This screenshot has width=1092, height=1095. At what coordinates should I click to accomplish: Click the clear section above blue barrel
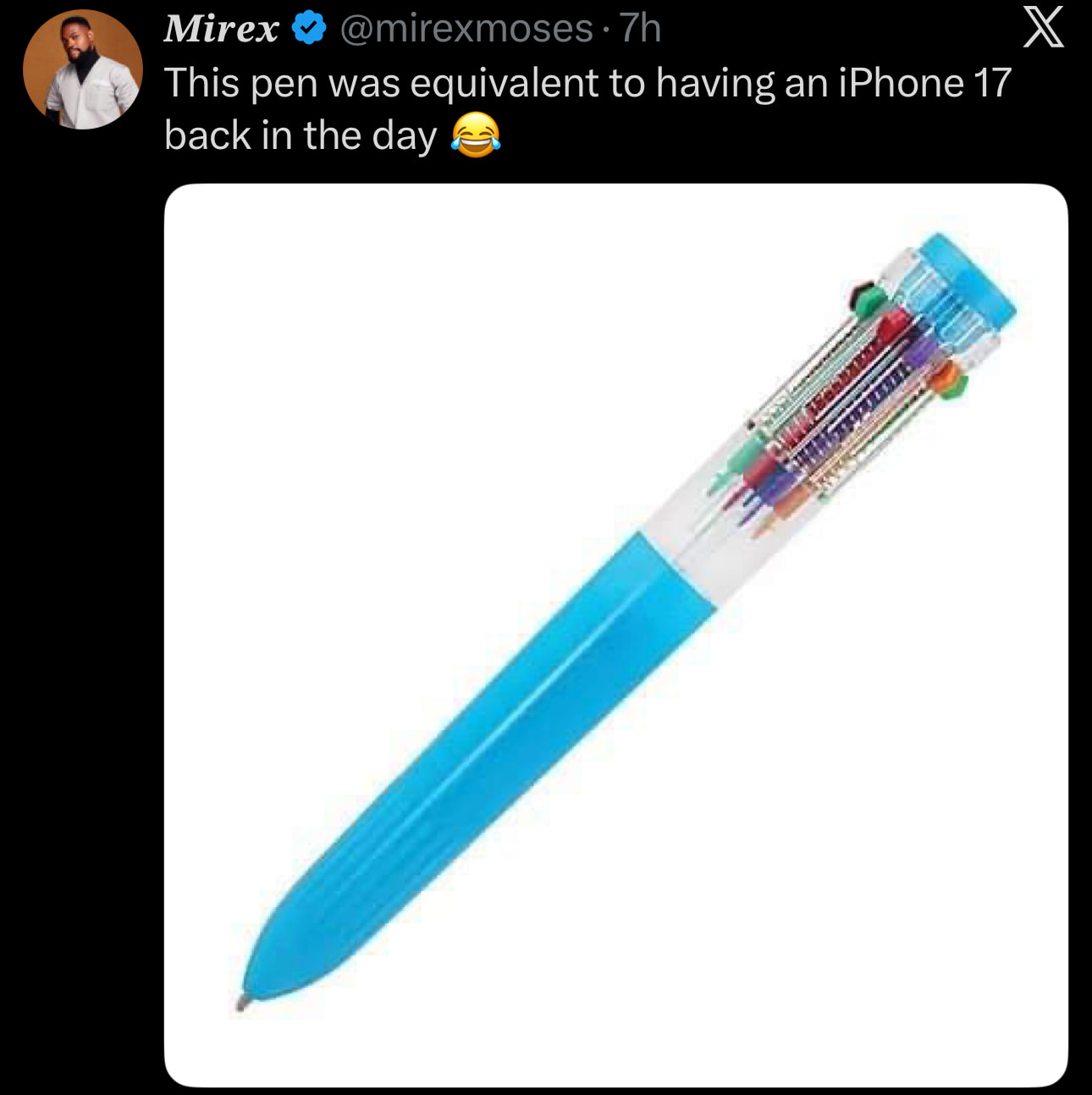(696, 526)
